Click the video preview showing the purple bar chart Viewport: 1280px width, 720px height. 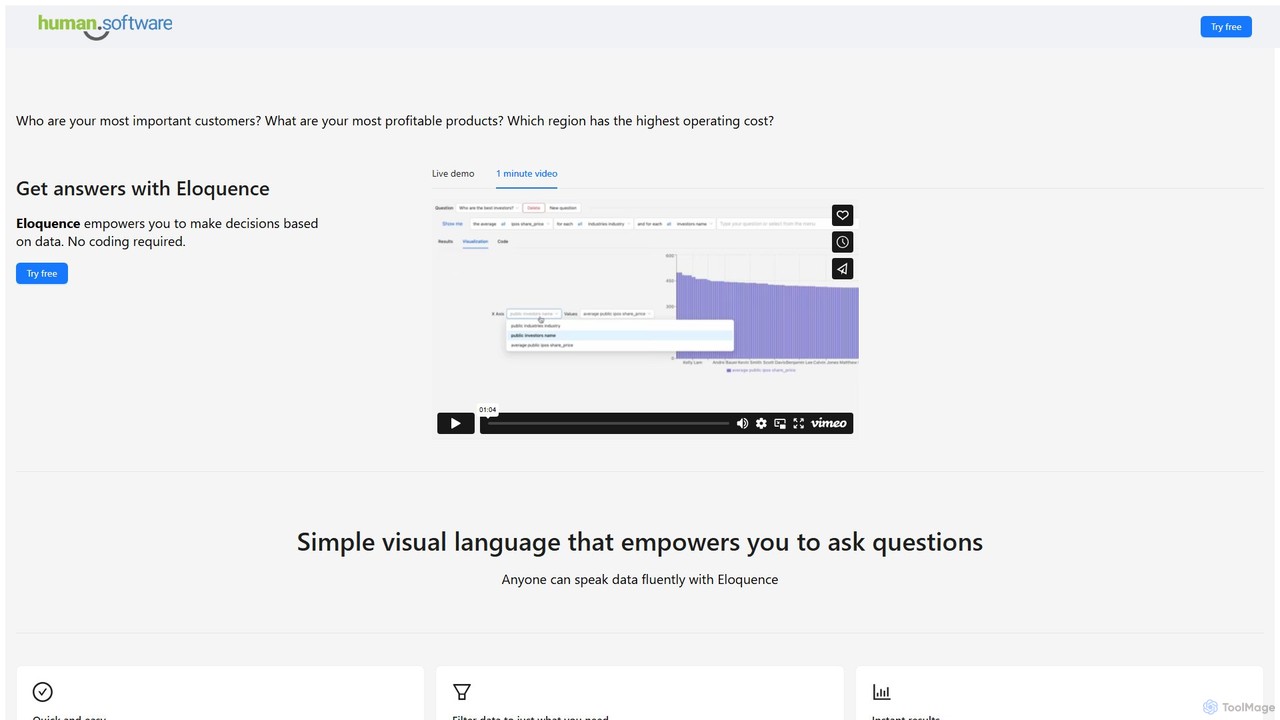645,319
